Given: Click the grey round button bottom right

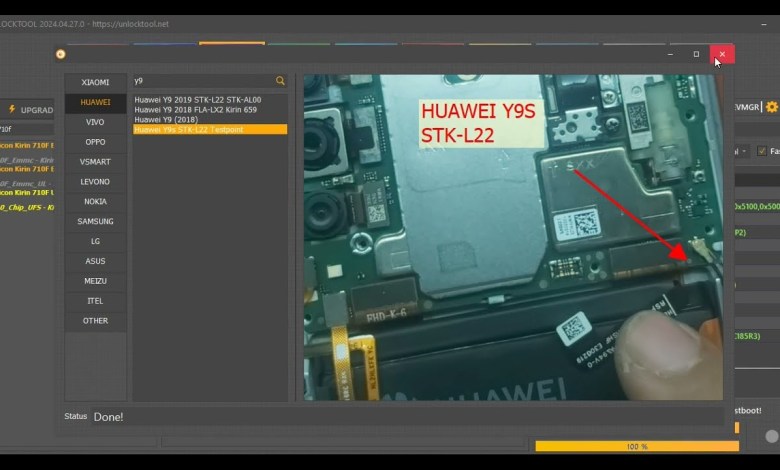Looking at the screenshot, I should tap(772, 436).
